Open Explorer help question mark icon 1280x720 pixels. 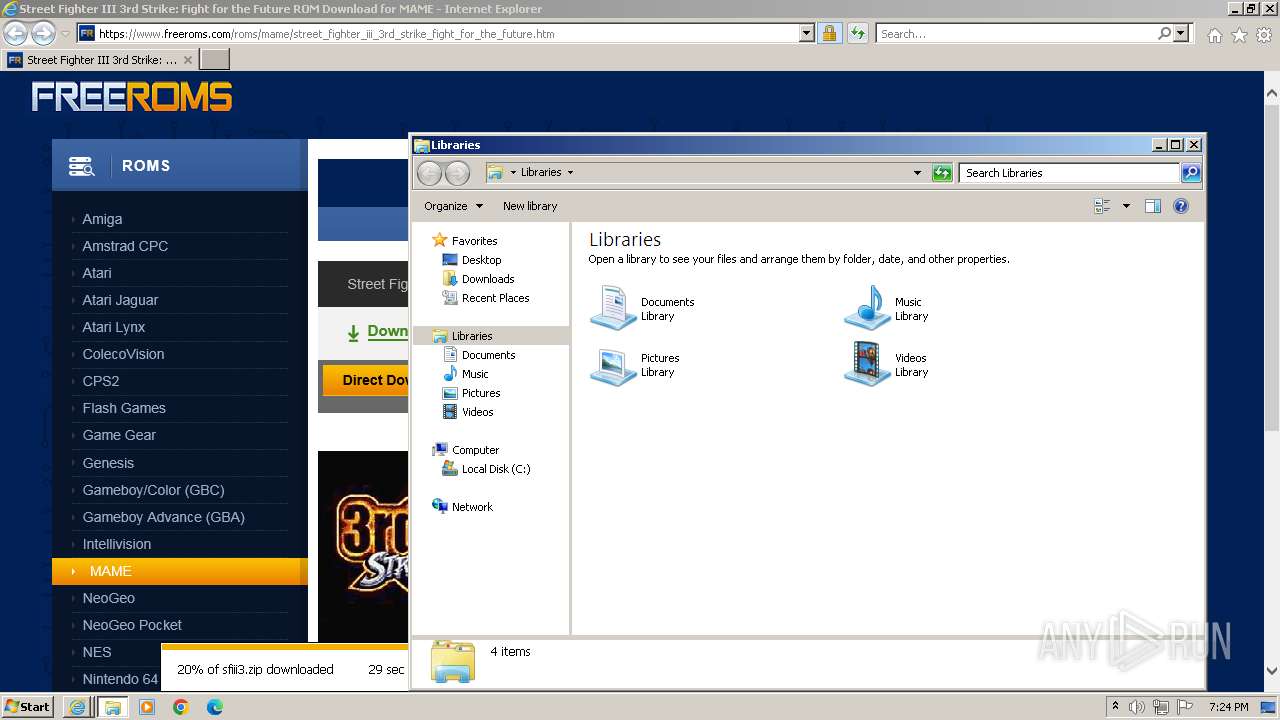(1181, 206)
